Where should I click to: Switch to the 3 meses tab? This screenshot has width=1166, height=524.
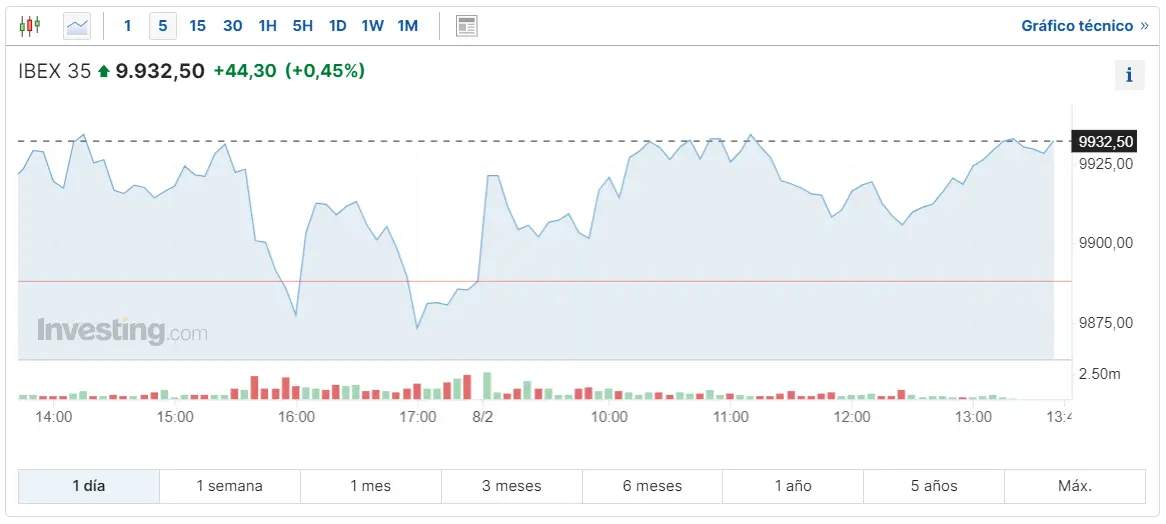(x=511, y=486)
